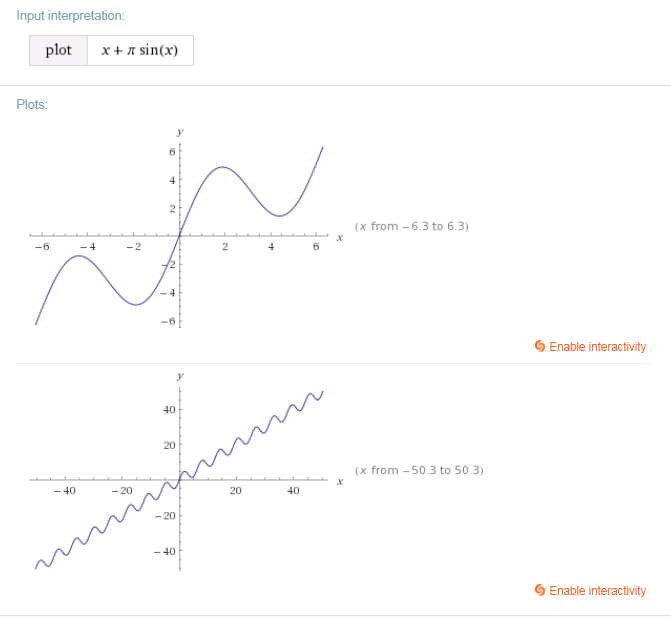Click the "Plots:" section heading
The width and height of the screenshot is (671, 617).
(x=32, y=104)
